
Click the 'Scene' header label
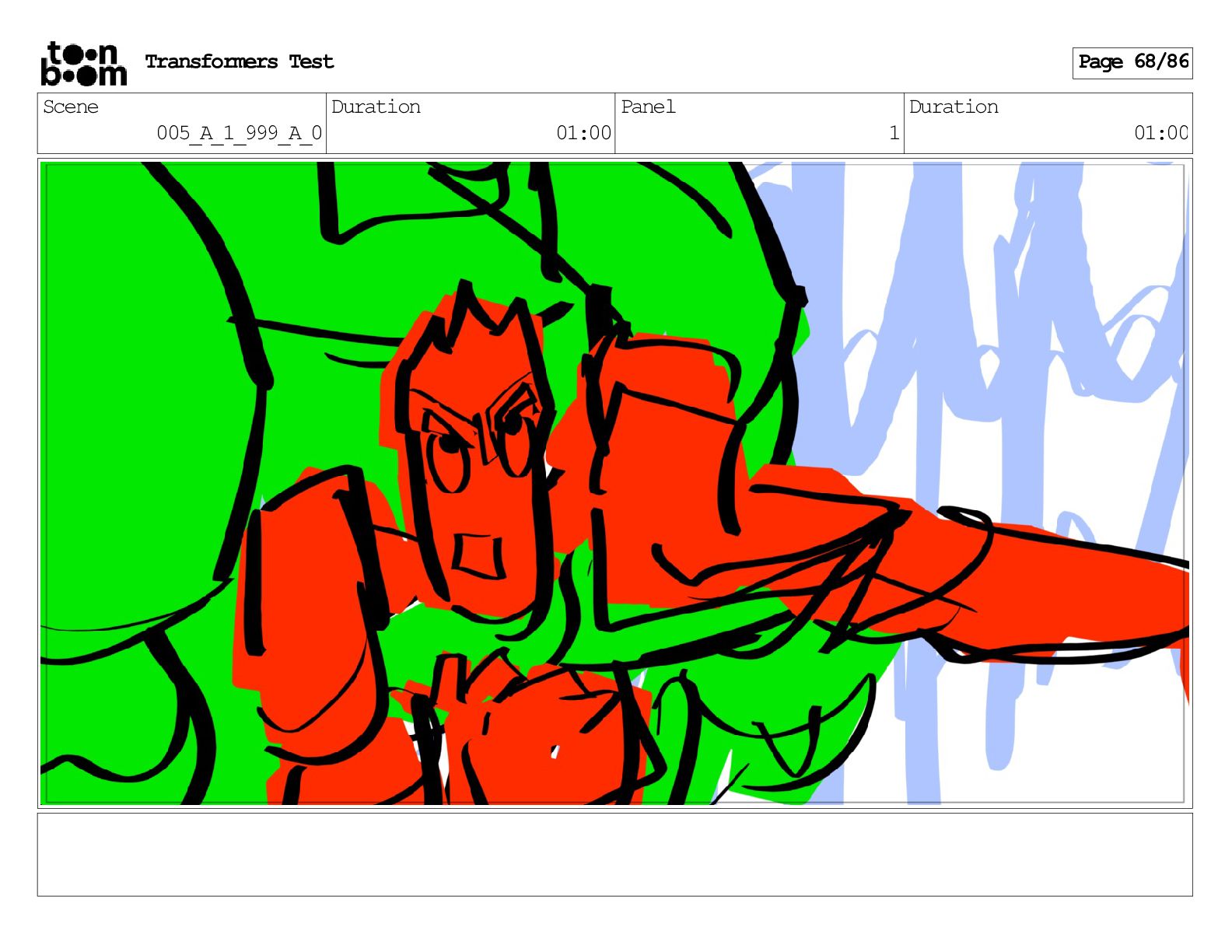click(71, 107)
